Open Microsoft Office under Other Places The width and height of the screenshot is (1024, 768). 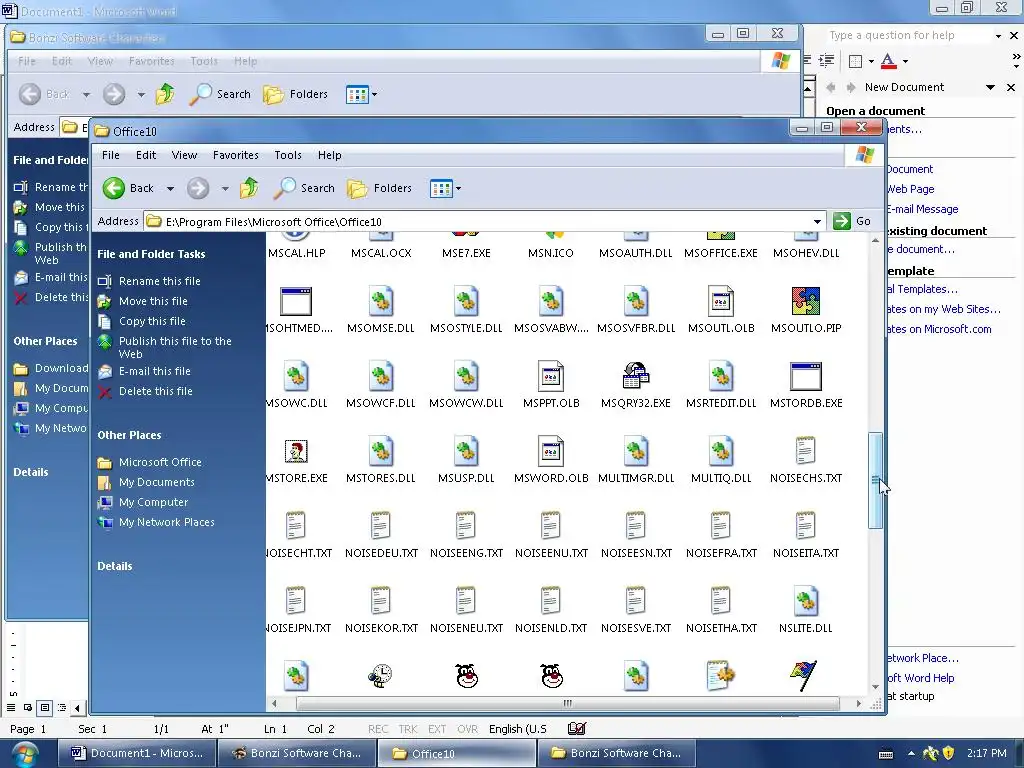160,462
